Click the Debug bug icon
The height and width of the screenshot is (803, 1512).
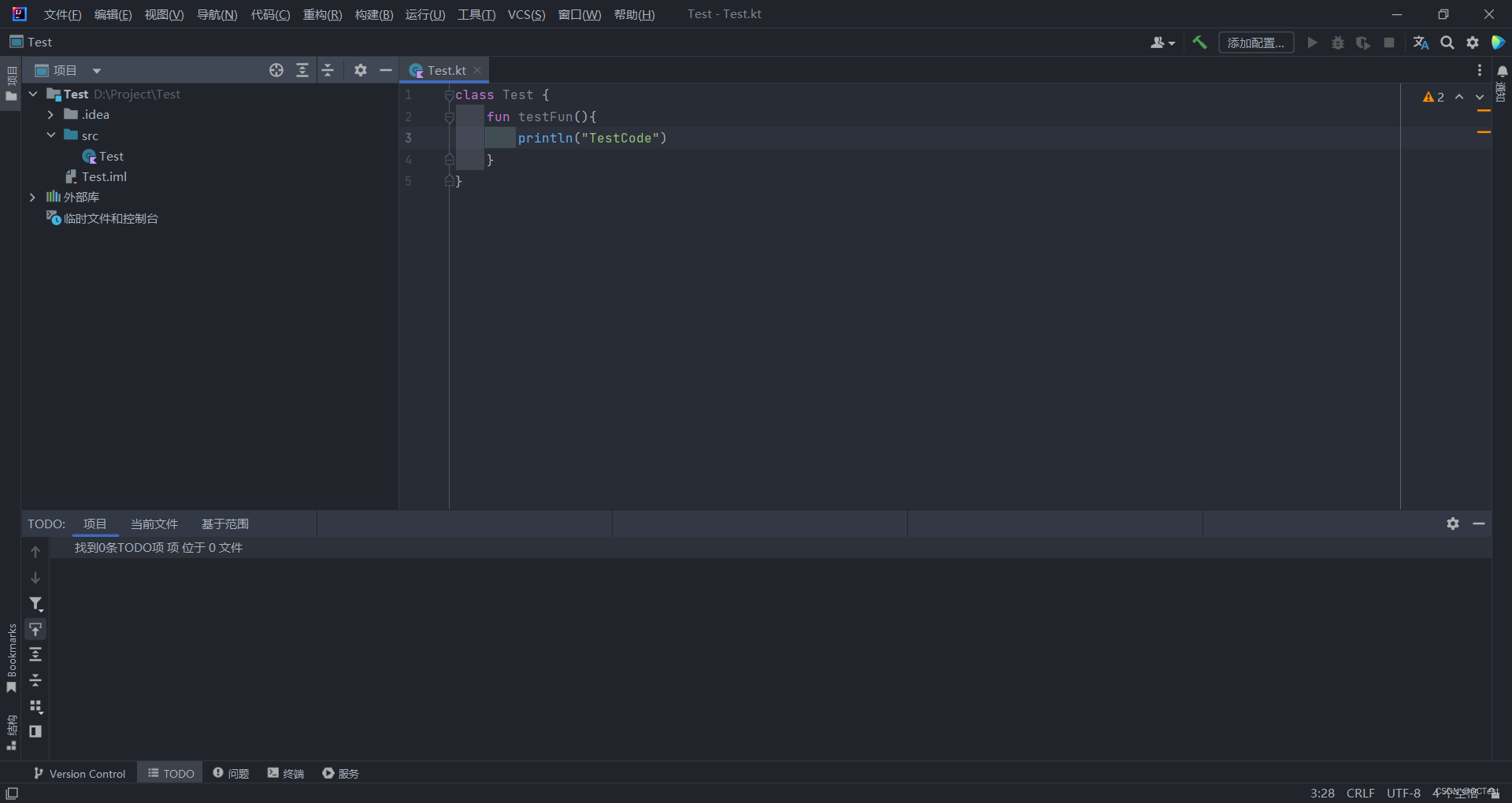point(1338,43)
